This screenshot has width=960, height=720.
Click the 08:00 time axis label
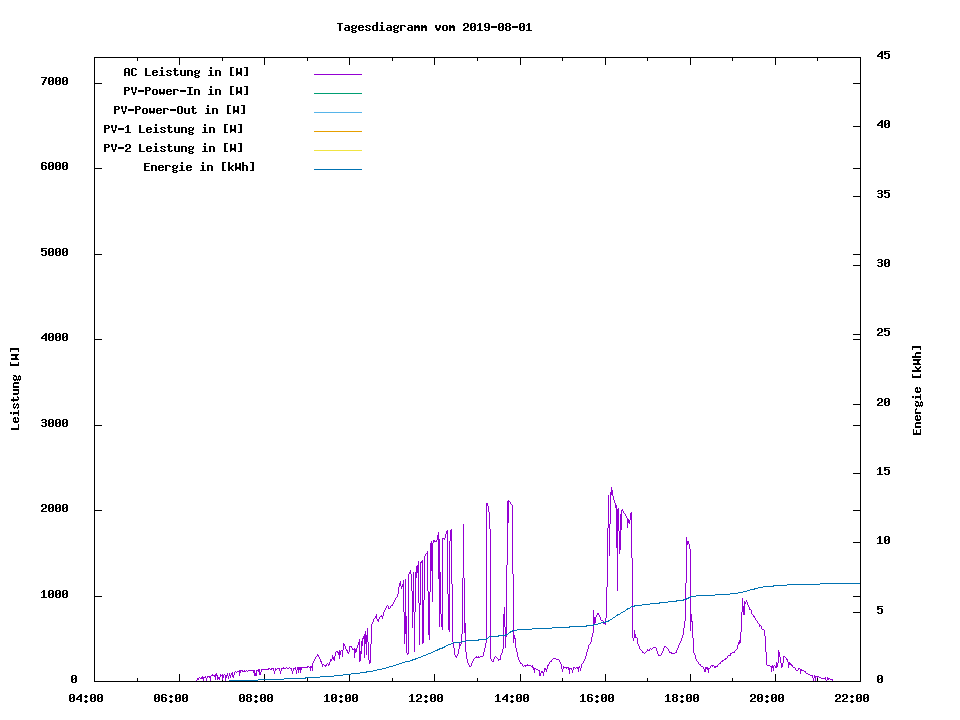click(256, 698)
